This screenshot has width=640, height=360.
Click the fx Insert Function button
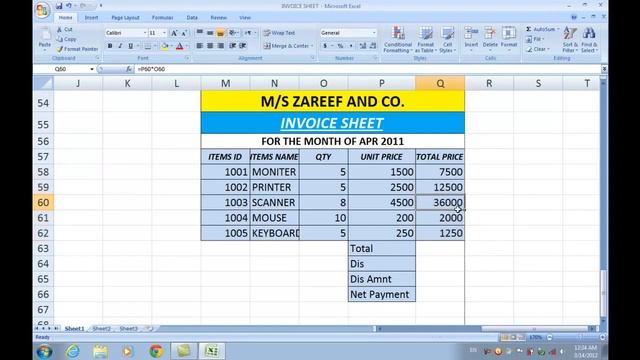[129, 69]
